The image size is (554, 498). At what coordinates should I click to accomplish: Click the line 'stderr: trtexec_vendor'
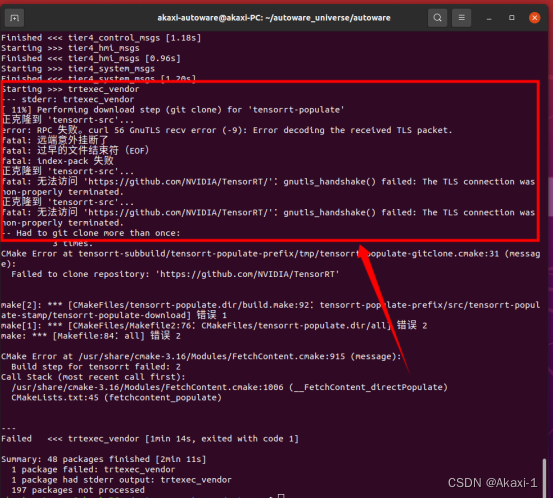68,99
